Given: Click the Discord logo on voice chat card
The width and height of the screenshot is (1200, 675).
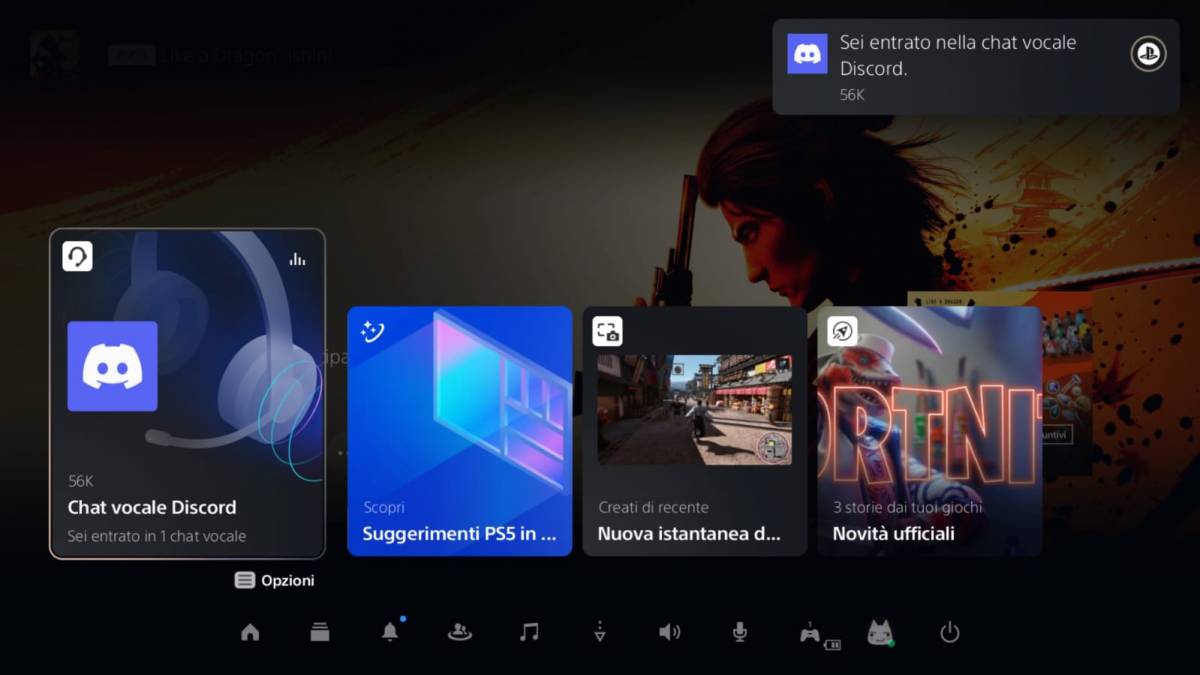Looking at the screenshot, I should coord(112,366).
